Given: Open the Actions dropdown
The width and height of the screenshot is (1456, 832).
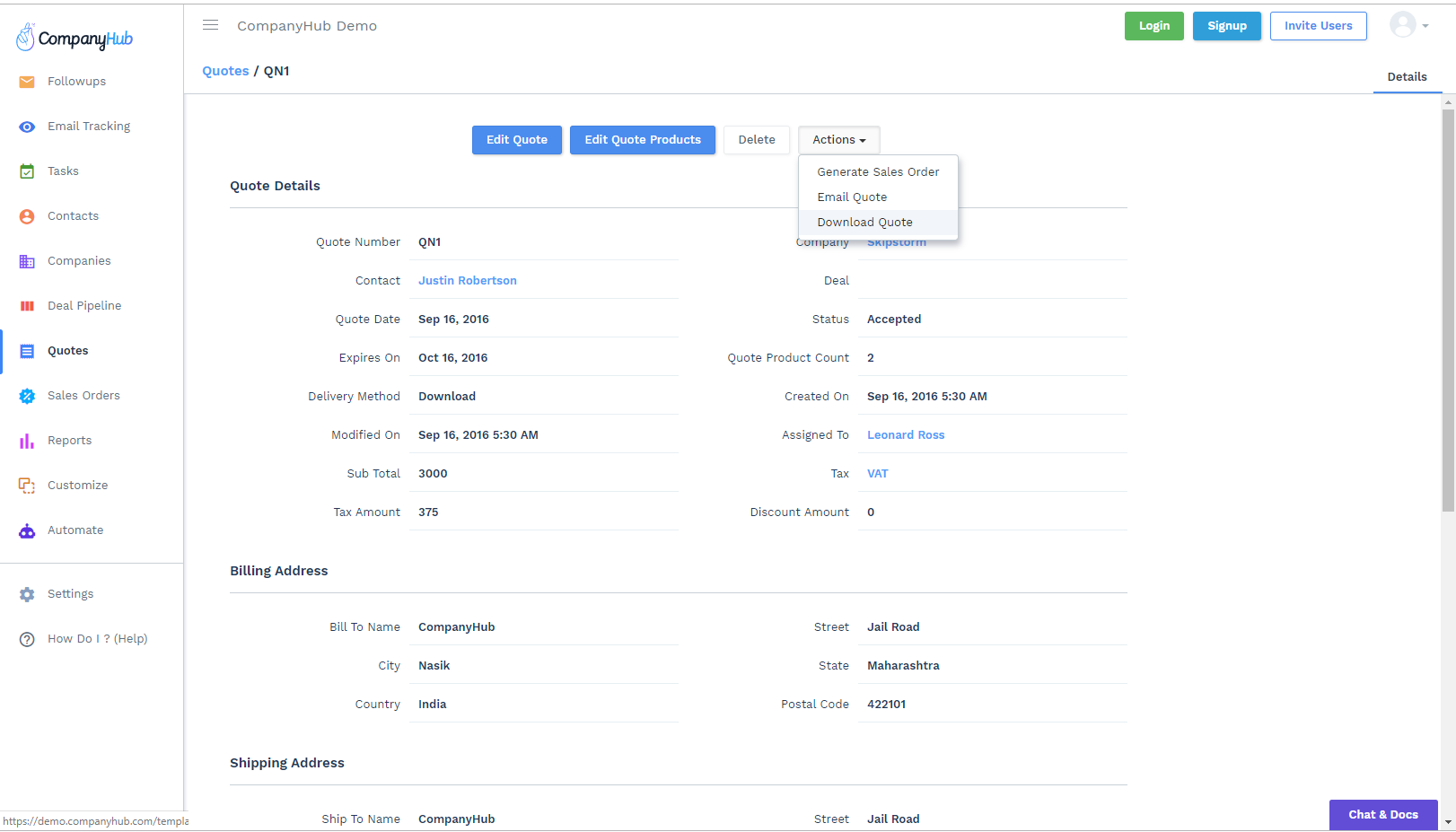Looking at the screenshot, I should [839, 140].
